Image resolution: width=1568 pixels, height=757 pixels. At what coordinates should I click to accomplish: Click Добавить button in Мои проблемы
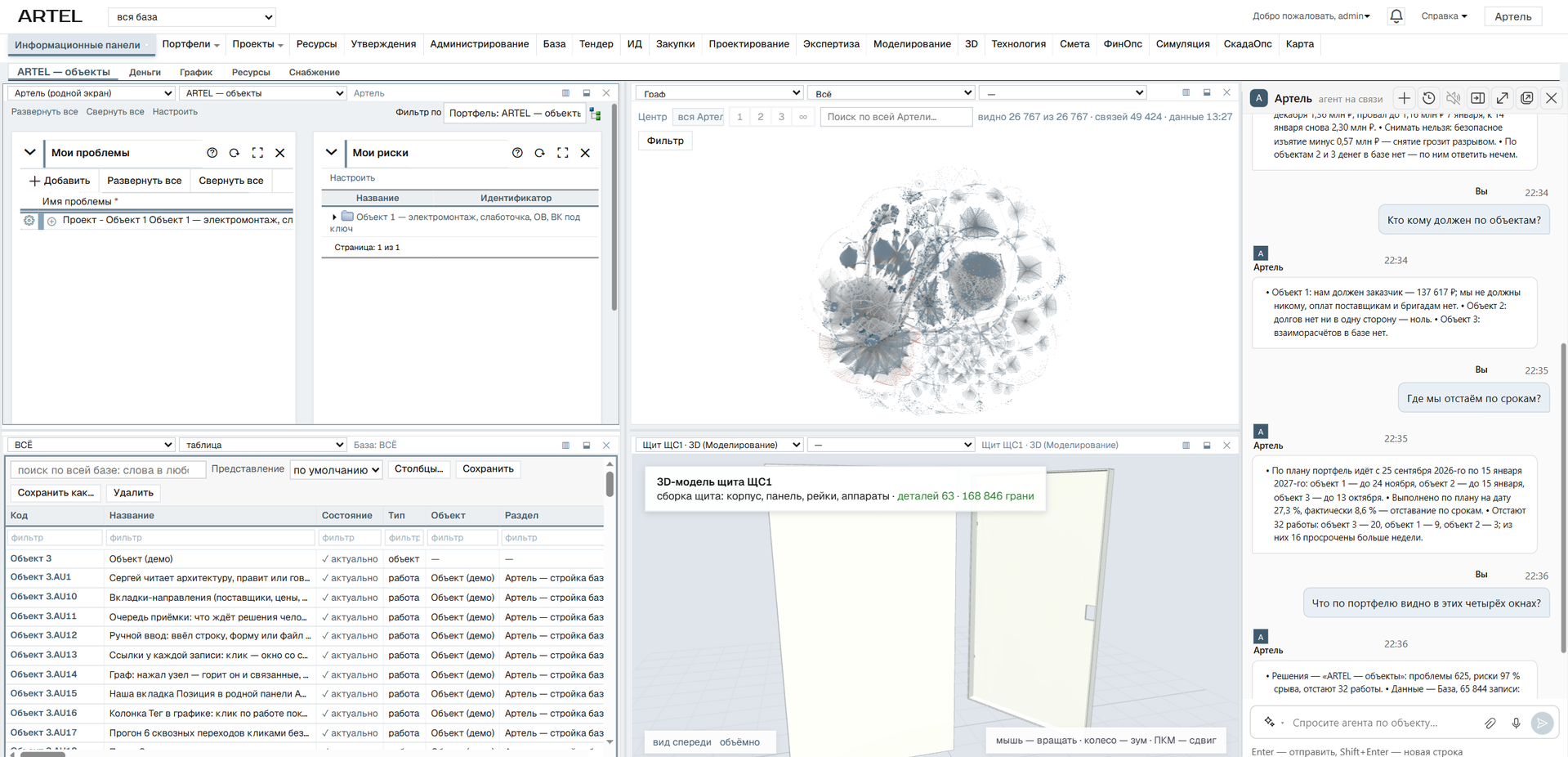point(60,181)
